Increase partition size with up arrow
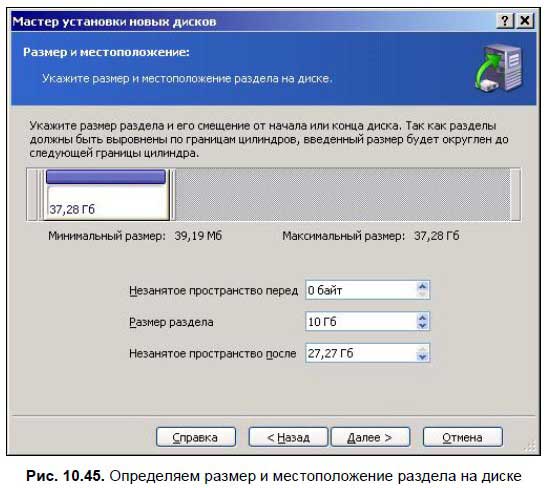Viewport: 548px width, 488px height. click(x=423, y=317)
